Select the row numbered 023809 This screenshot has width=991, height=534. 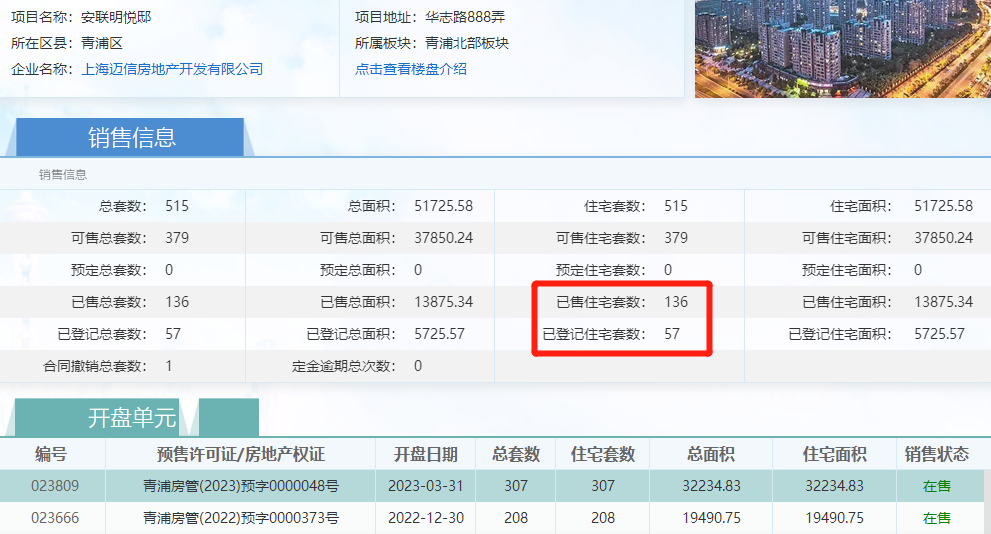[x=492, y=486]
